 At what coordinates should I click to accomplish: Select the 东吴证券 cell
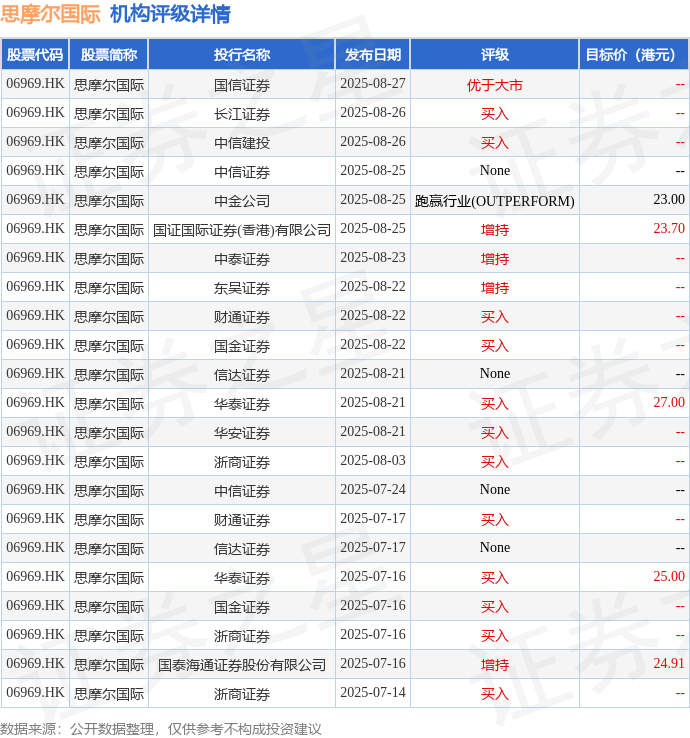(x=242, y=288)
